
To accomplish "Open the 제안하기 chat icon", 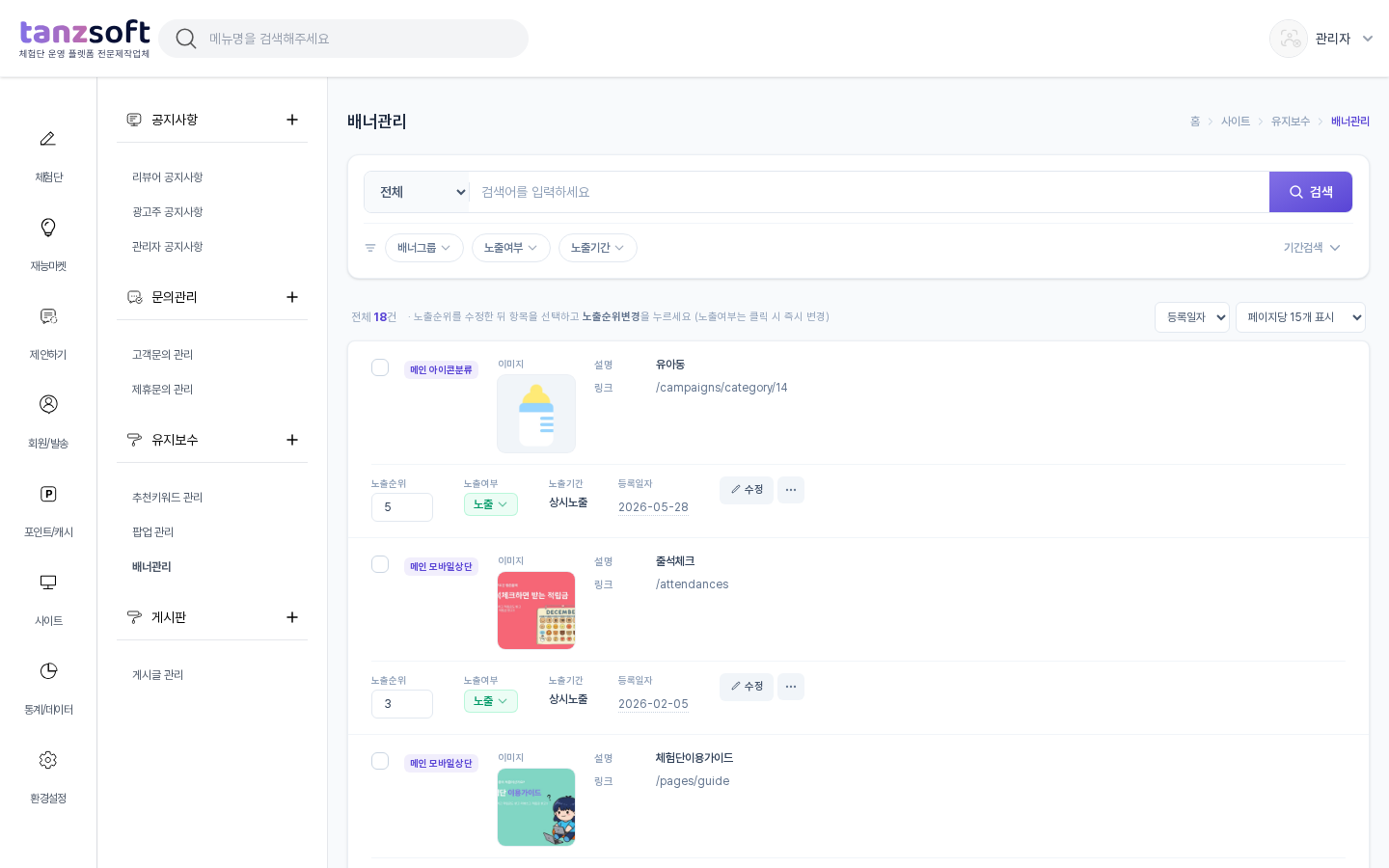I will (48, 316).
